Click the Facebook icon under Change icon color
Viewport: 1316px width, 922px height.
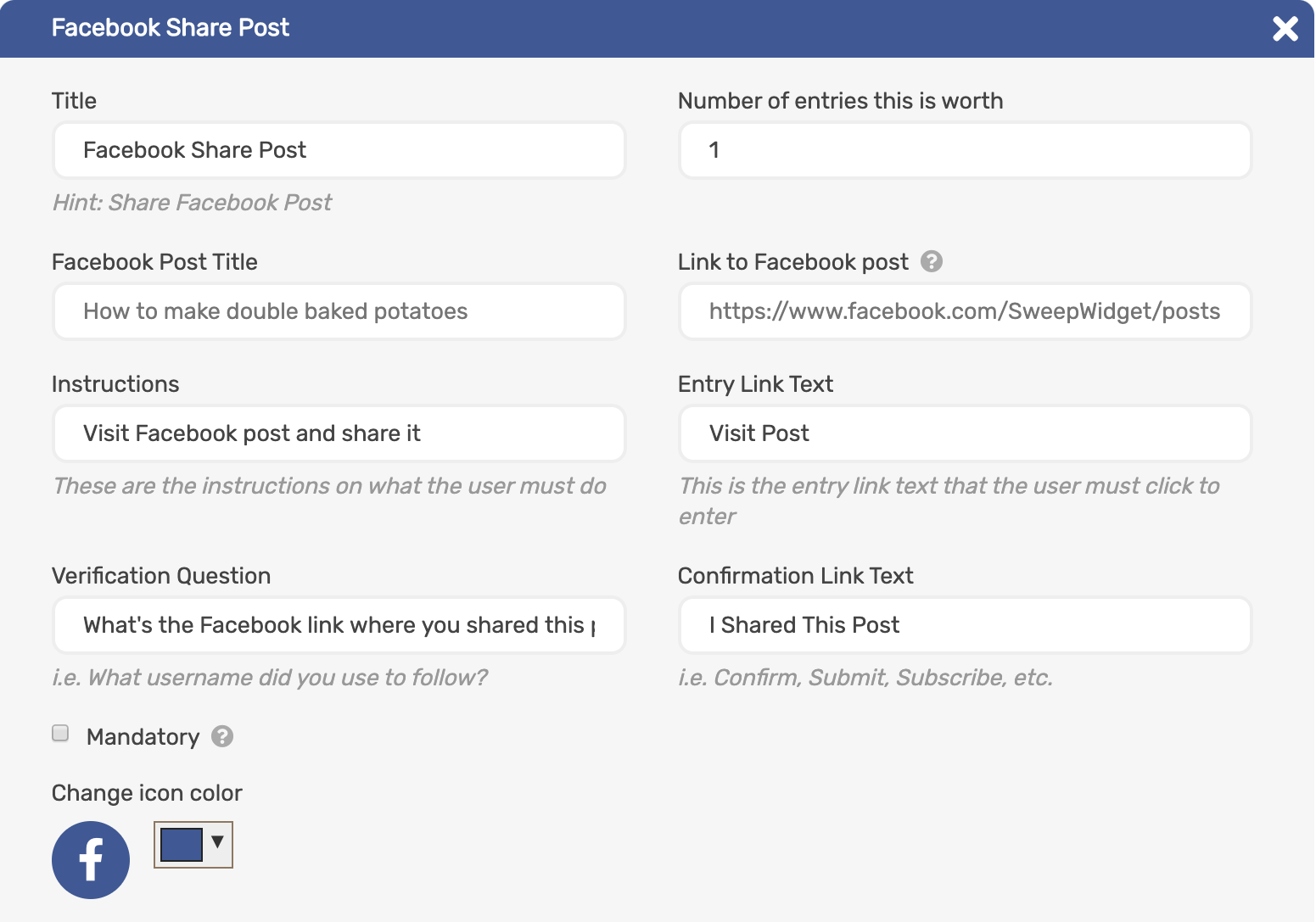pos(91,859)
